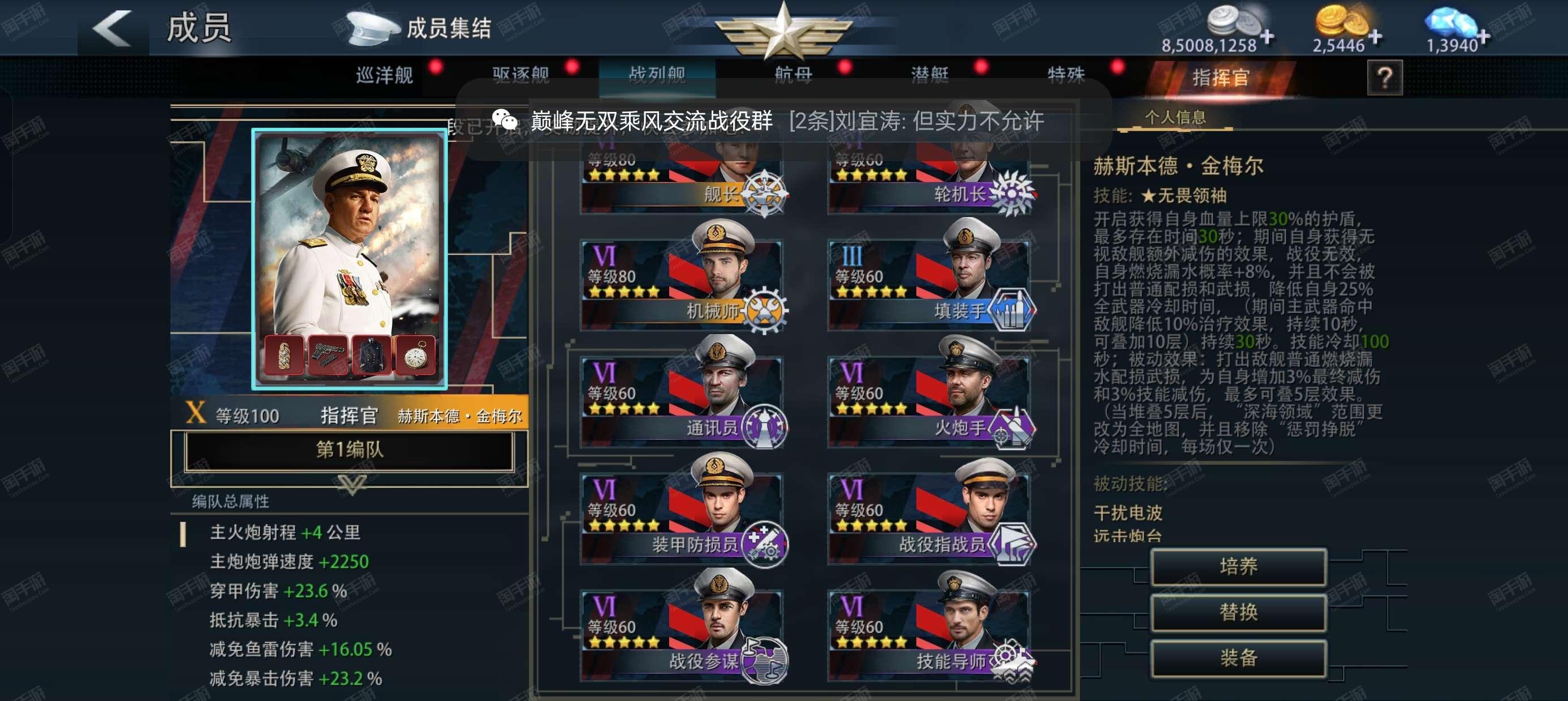
Task: Open the 第1编队 formation selector
Action: coord(350,451)
